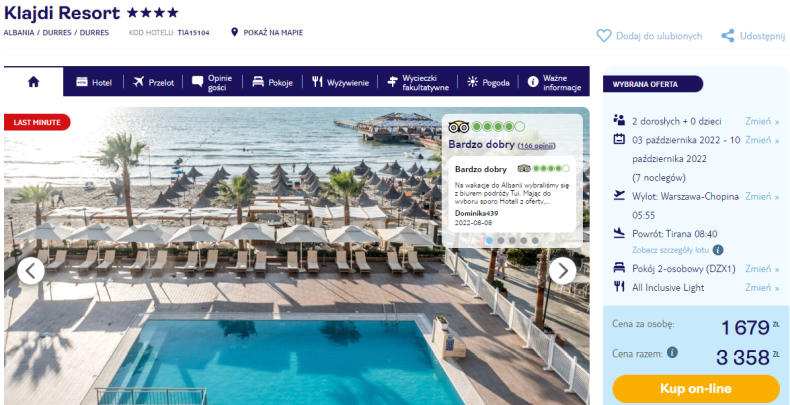Select the second review carousel dot
Screen dimensions: 790x405
tap(501, 241)
